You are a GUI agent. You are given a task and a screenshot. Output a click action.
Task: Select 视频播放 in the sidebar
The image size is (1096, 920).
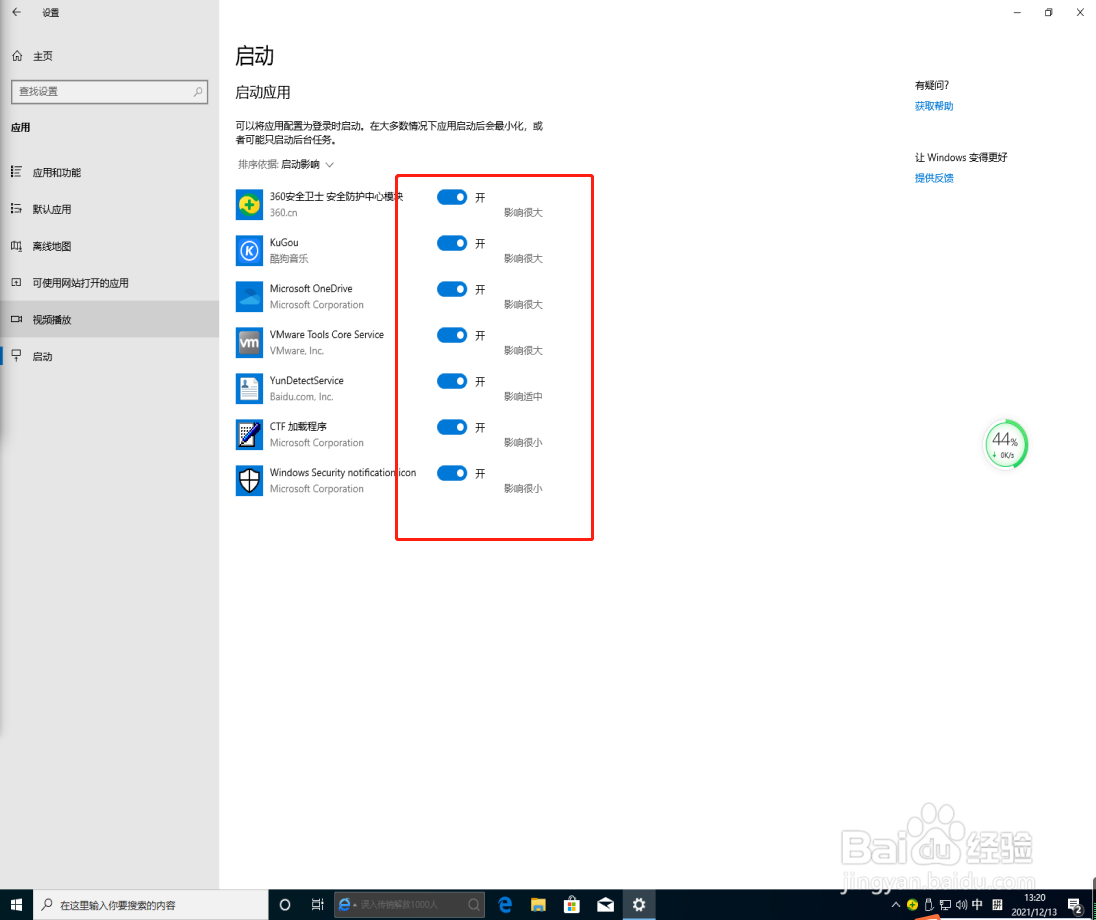tap(60, 319)
